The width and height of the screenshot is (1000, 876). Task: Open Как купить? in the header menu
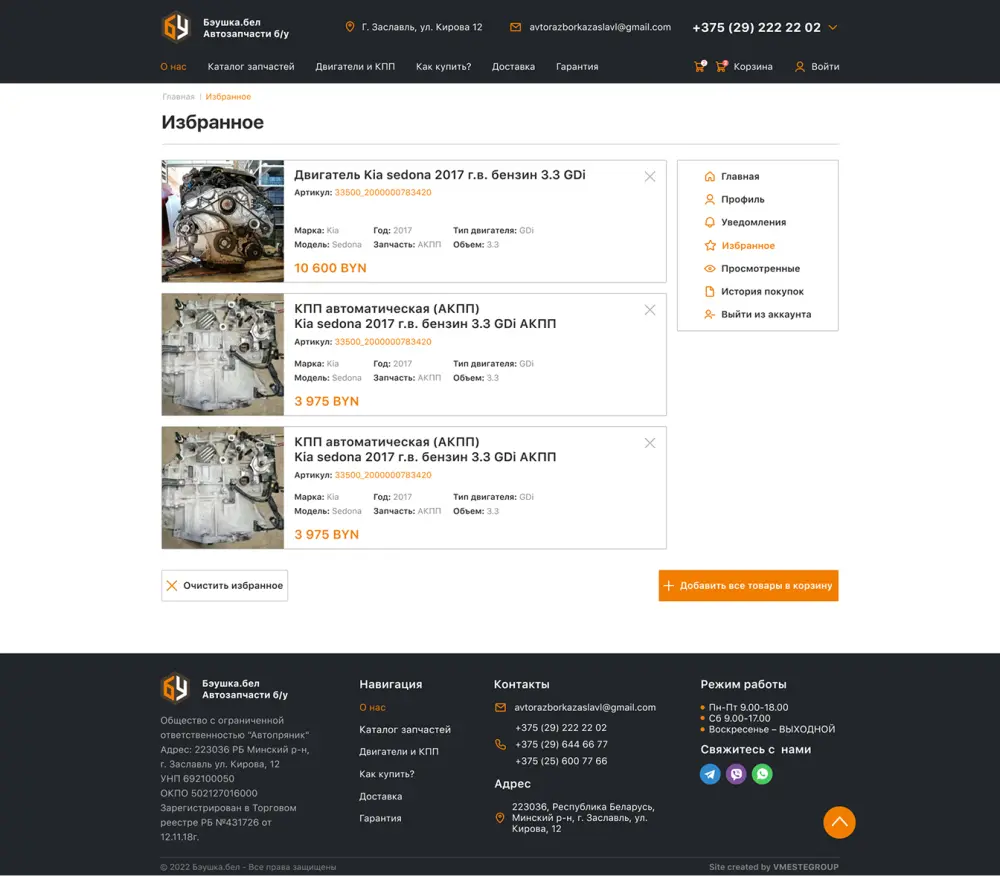443,66
